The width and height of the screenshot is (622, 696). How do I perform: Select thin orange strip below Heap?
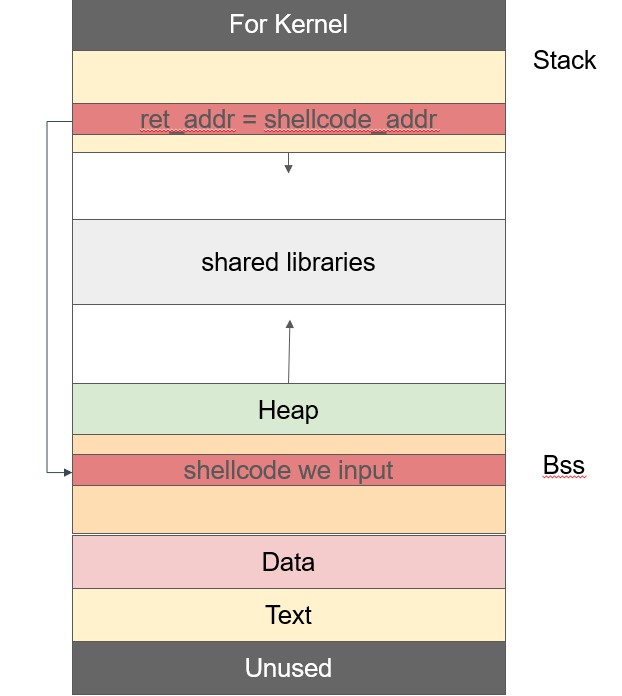(289, 444)
